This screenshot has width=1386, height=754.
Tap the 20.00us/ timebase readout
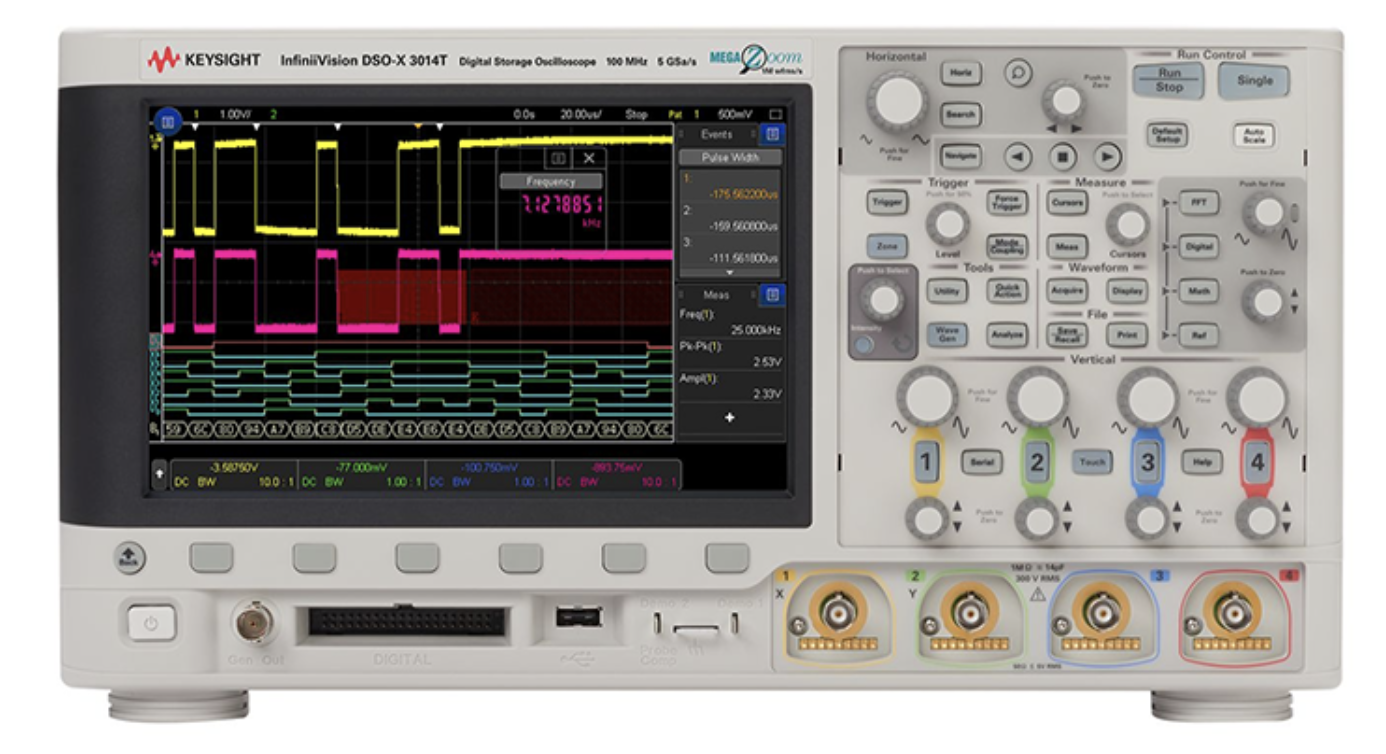pyautogui.click(x=580, y=115)
